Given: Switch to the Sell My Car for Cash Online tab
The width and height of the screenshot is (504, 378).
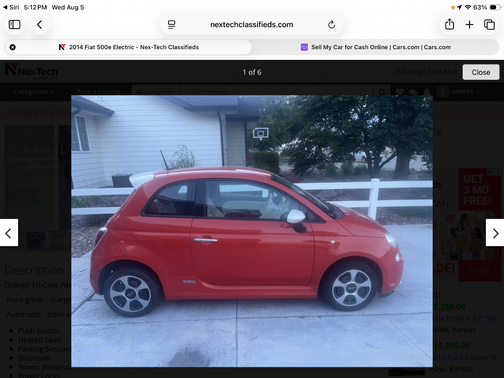Looking at the screenshot, I should [376, 47].
